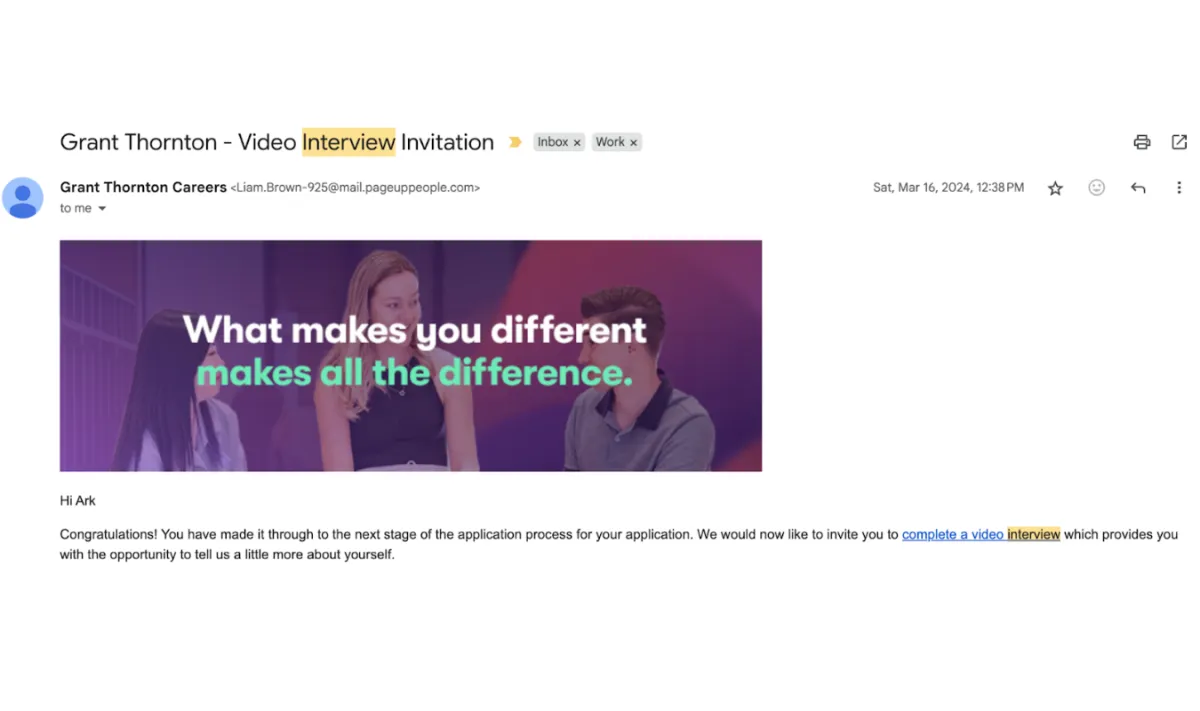Click the Grant Thornton banner image
The image size is (1200, 711).
[411, 356]
